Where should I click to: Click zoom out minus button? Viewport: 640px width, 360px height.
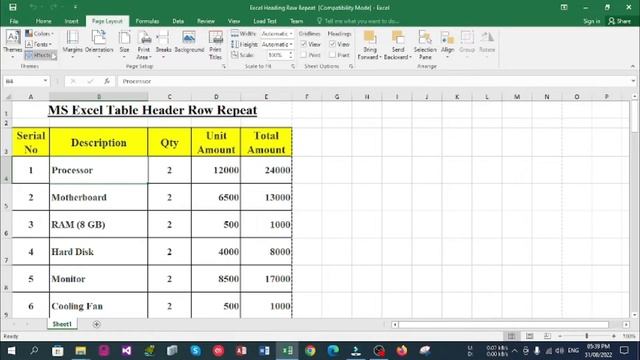coord(560,336)
